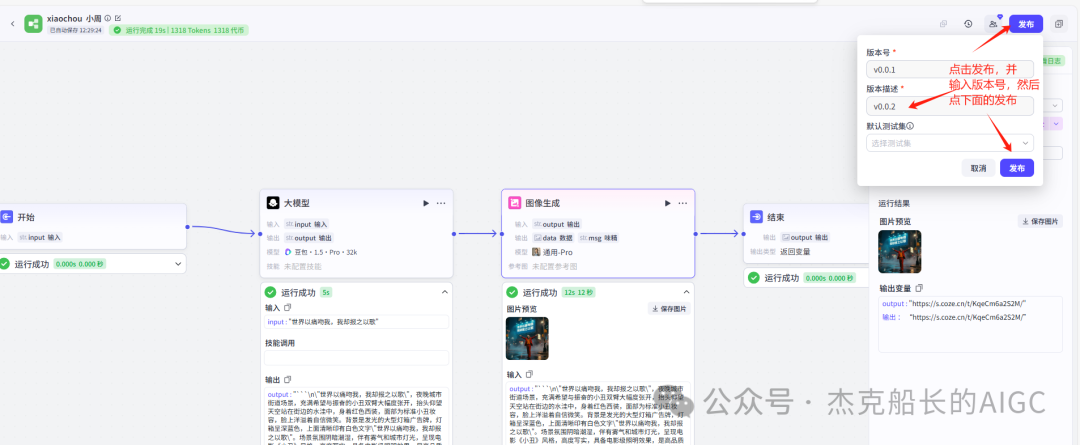Go back with the left arrow

pos(12,23)
